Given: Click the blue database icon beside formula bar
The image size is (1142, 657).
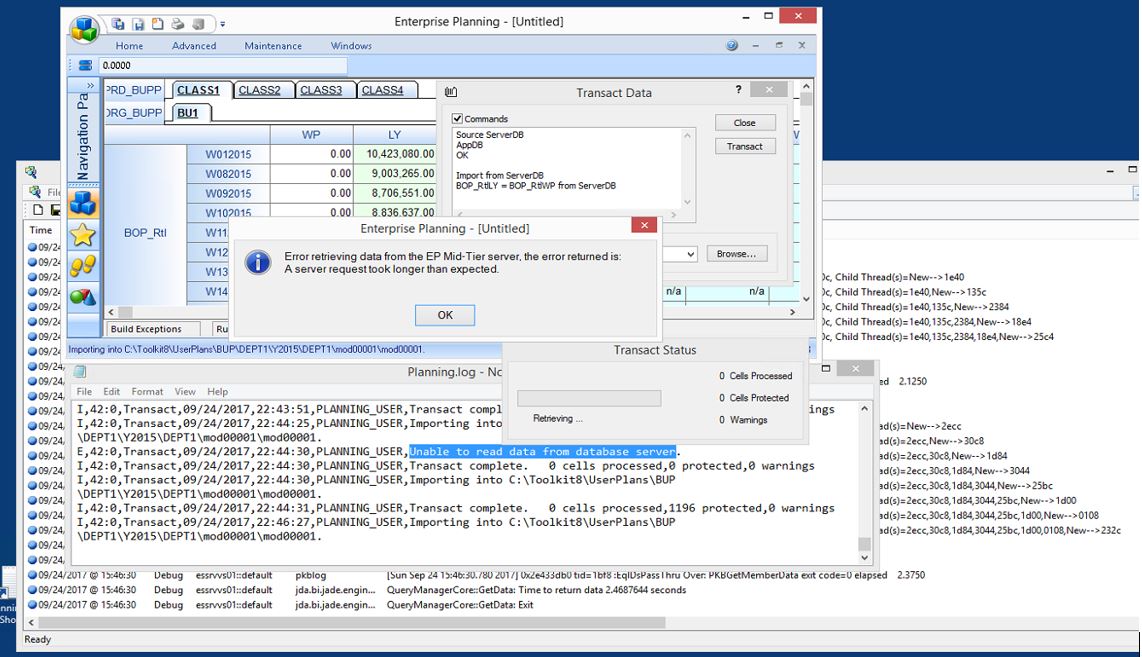Looking at the screenshot, I should pyautogui.click(x=85, y=65).
